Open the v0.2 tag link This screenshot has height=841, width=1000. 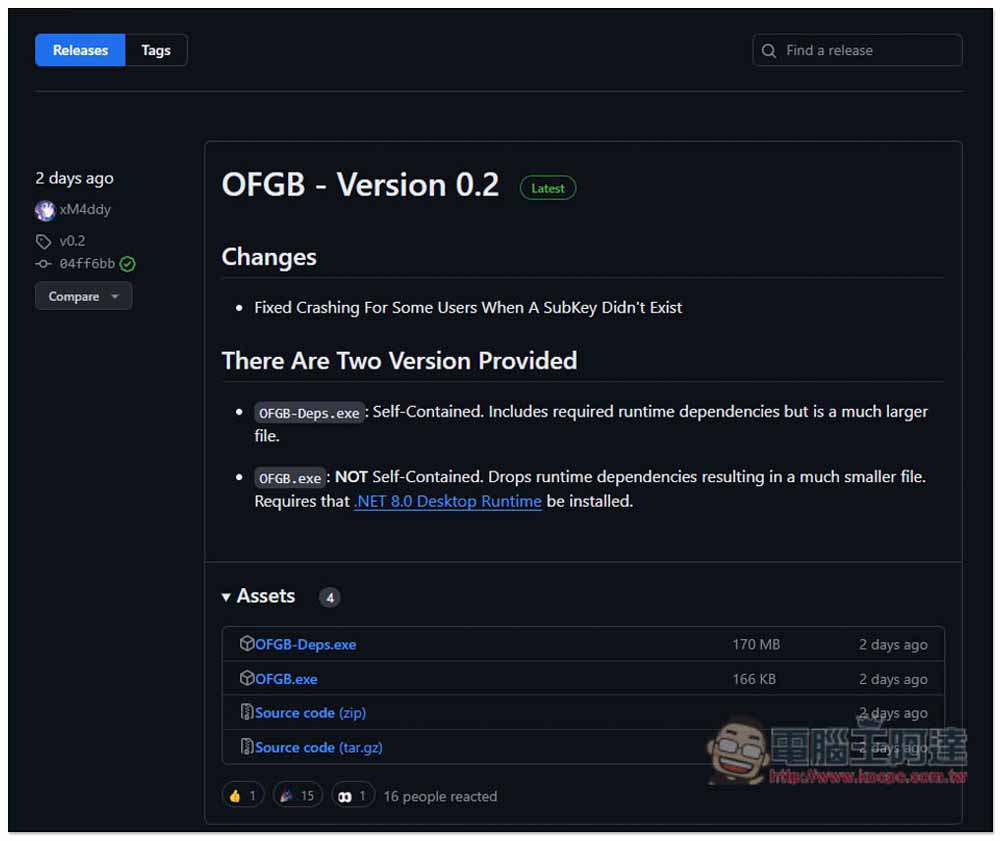tap(72, 241)
